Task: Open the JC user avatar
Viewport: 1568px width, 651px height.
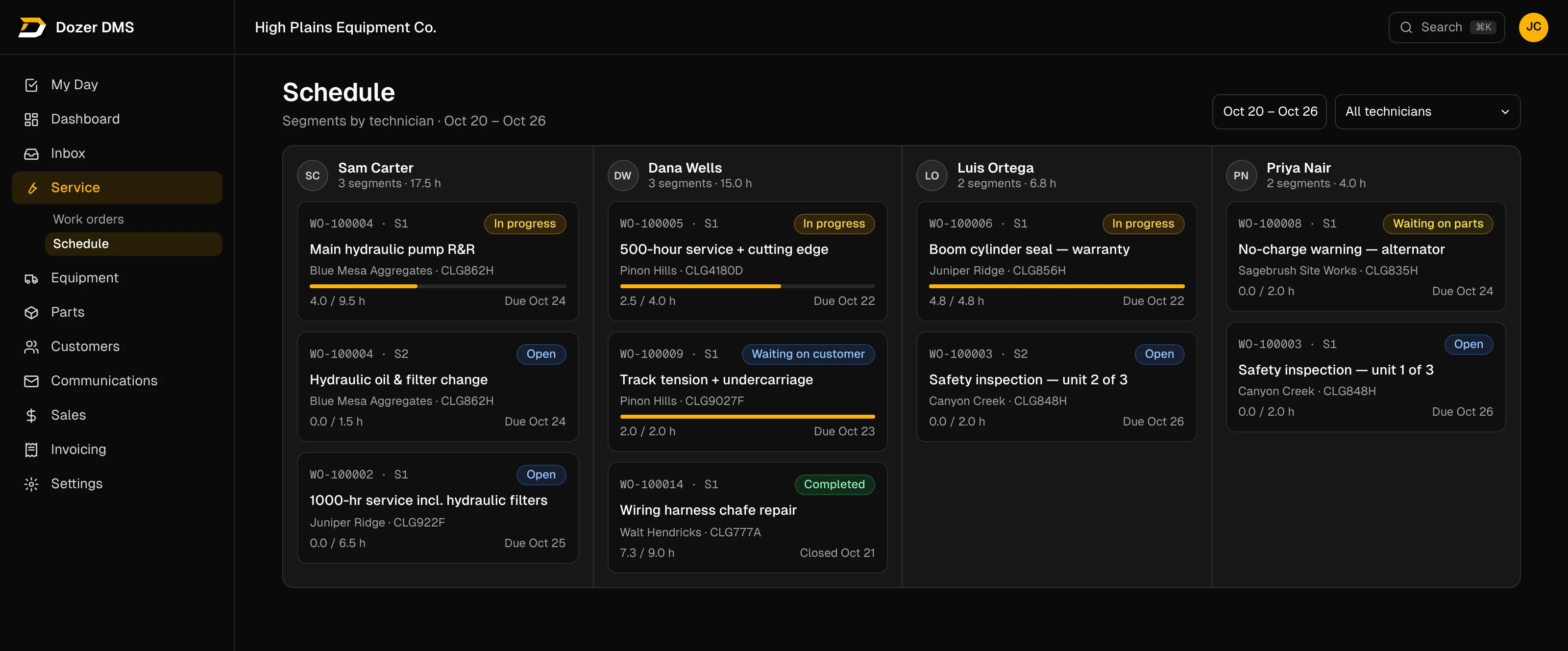Action: (x=1533, y=27)
